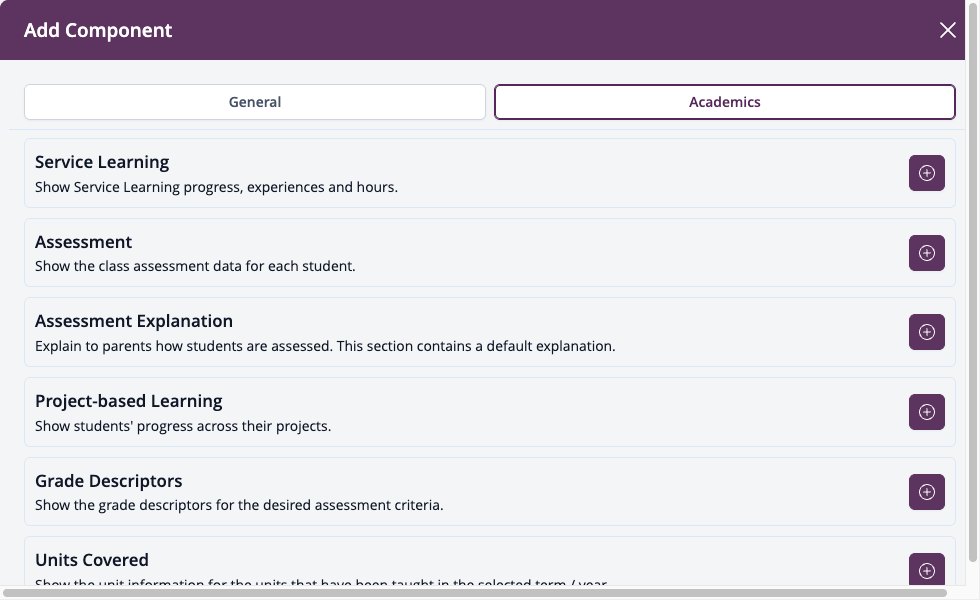980x600 pixels.
Task: Close the Add Component dialog
Action: 948,30
